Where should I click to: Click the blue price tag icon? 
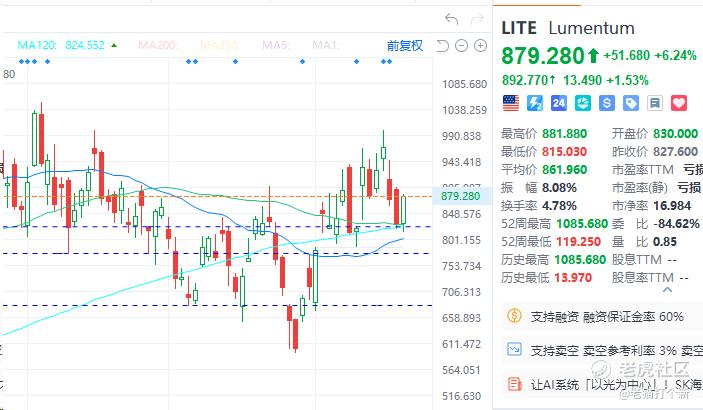click(631, 103)
